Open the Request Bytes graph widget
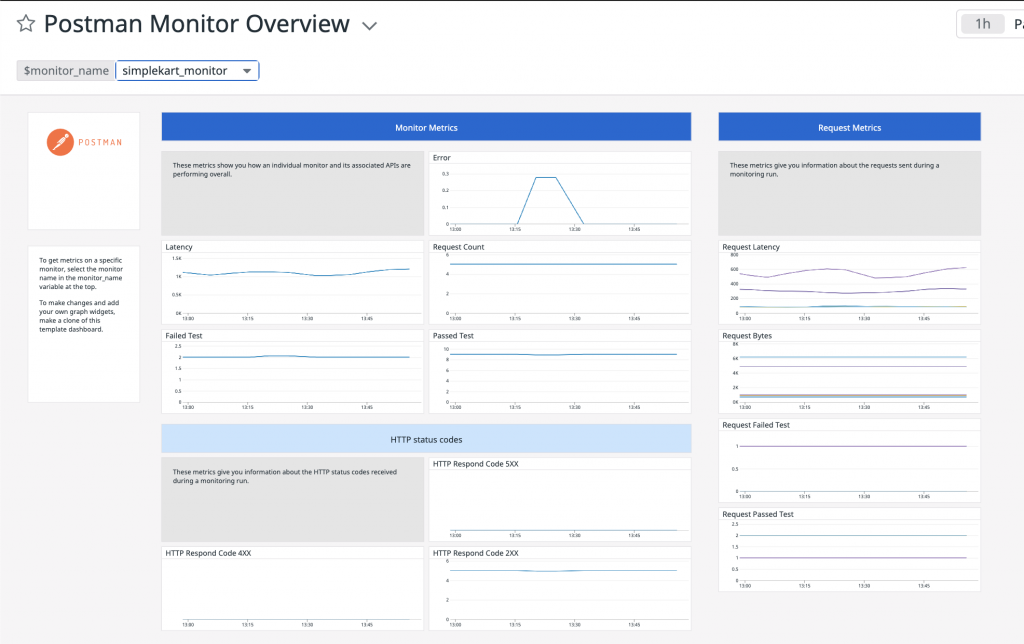 click(x=850, y=371)
